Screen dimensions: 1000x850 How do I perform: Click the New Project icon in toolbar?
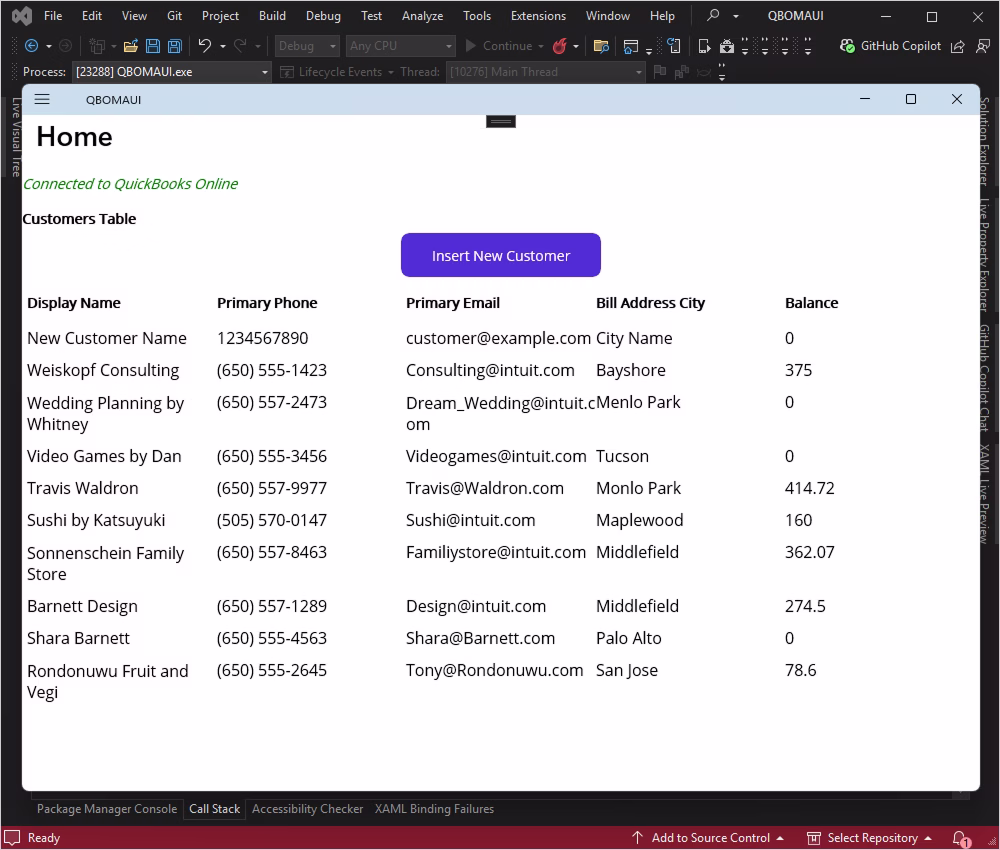(x=97, y=46)
